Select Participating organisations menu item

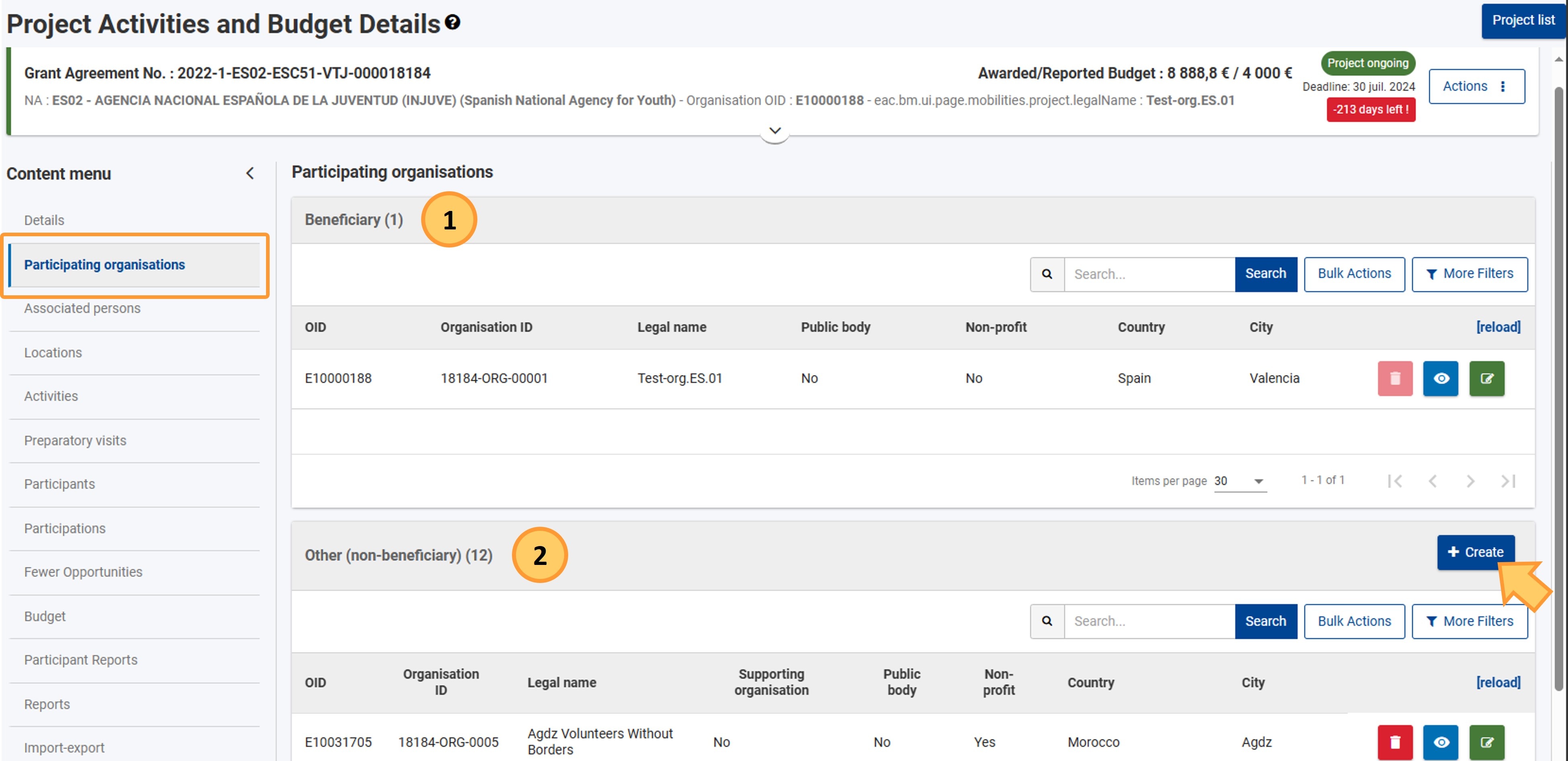point(135,265)
